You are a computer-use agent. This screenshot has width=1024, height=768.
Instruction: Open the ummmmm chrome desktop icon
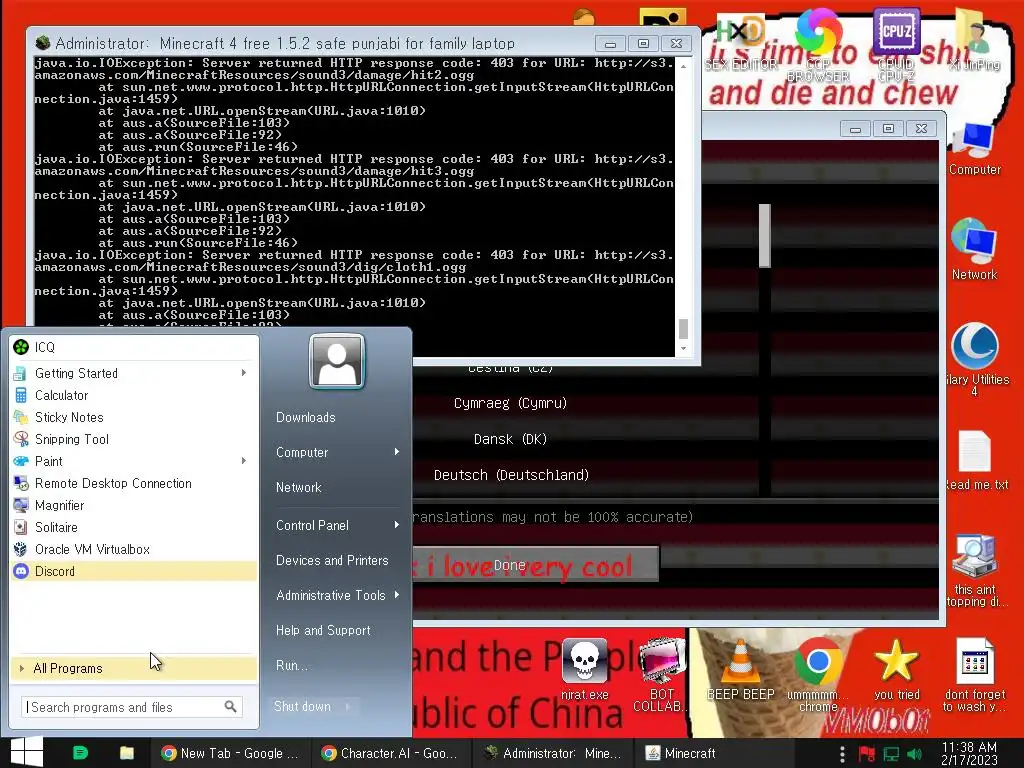click(x=818, y=676)
